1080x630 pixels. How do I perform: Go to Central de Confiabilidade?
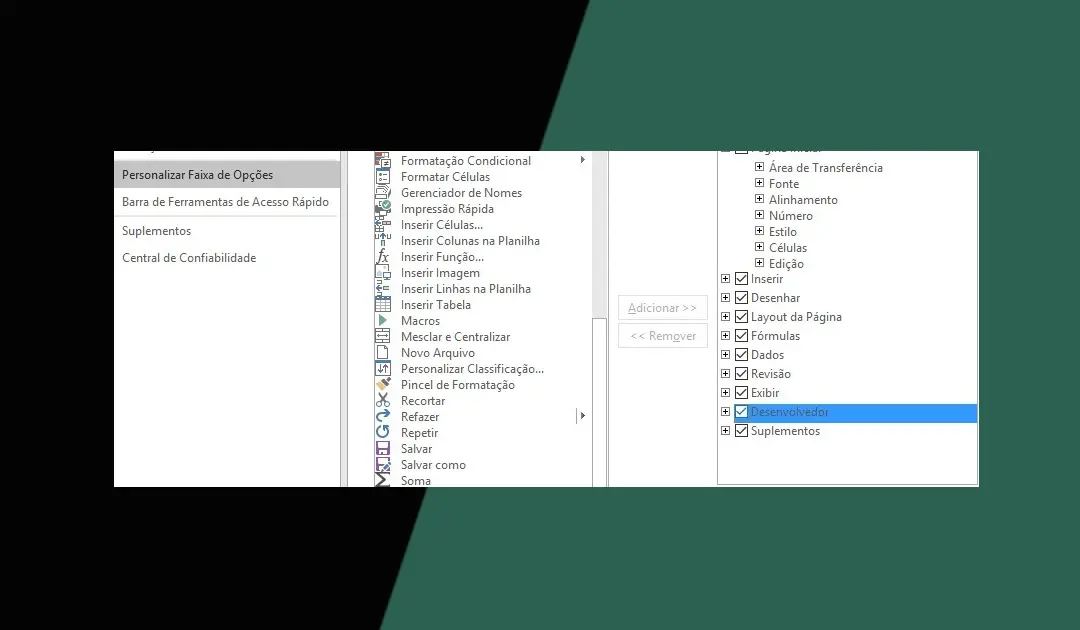189,258
